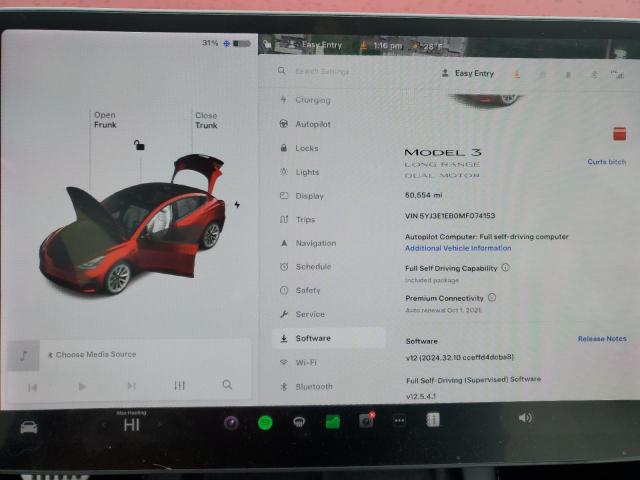Open the Spotify app
This screenshot has height=480, width=640.
(x=265, y=422)
